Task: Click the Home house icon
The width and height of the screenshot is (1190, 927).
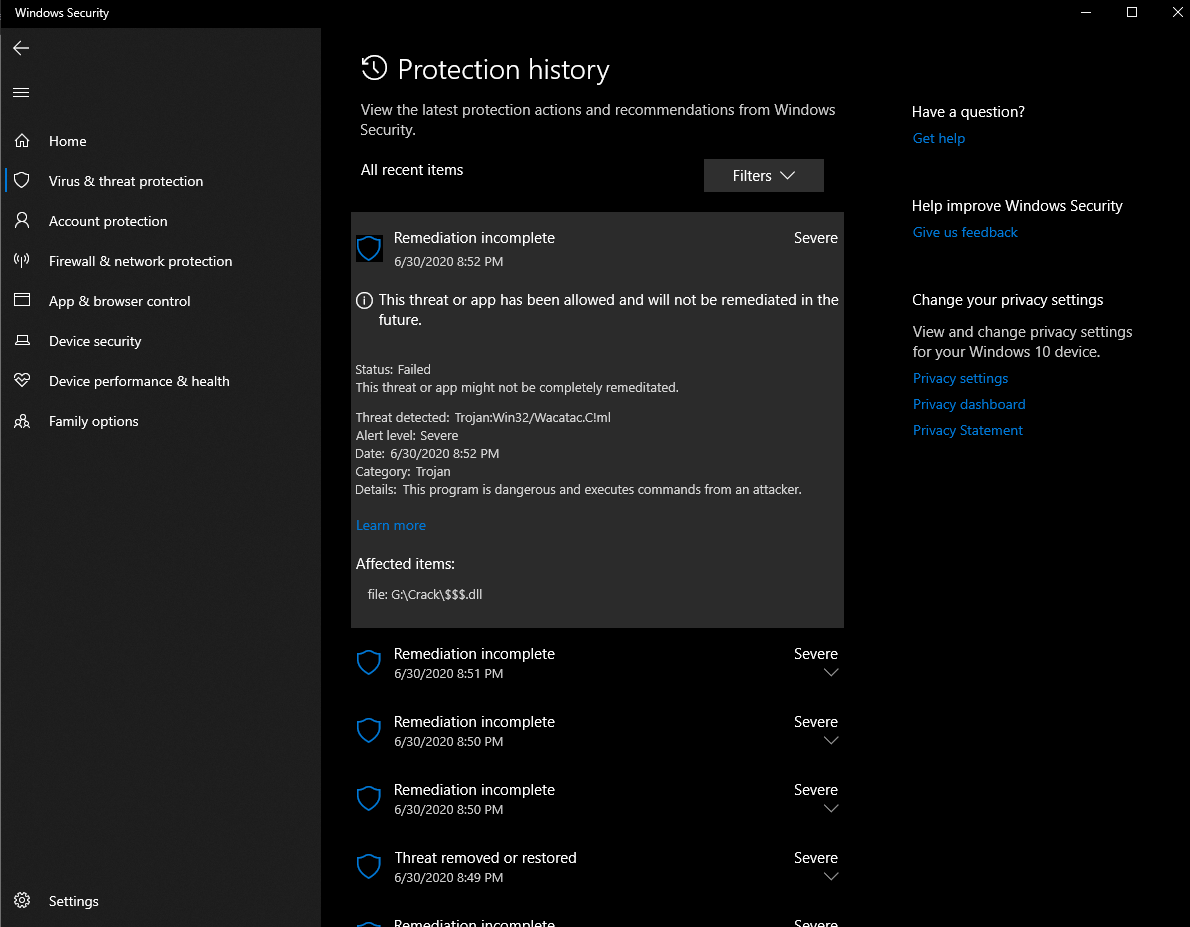Action: 22,140
